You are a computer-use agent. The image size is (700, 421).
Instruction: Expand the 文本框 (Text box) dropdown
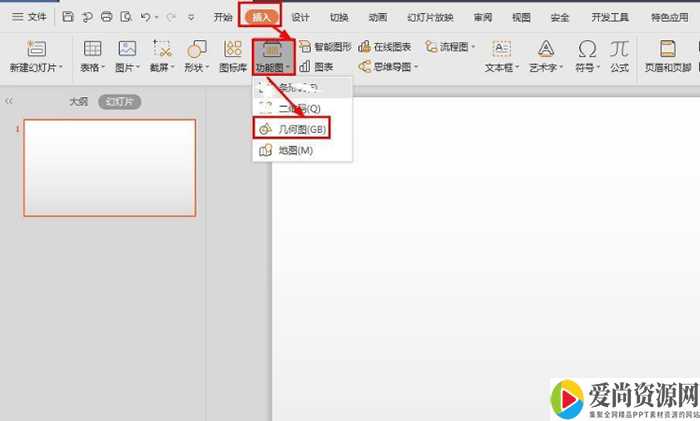pos(500,67)
